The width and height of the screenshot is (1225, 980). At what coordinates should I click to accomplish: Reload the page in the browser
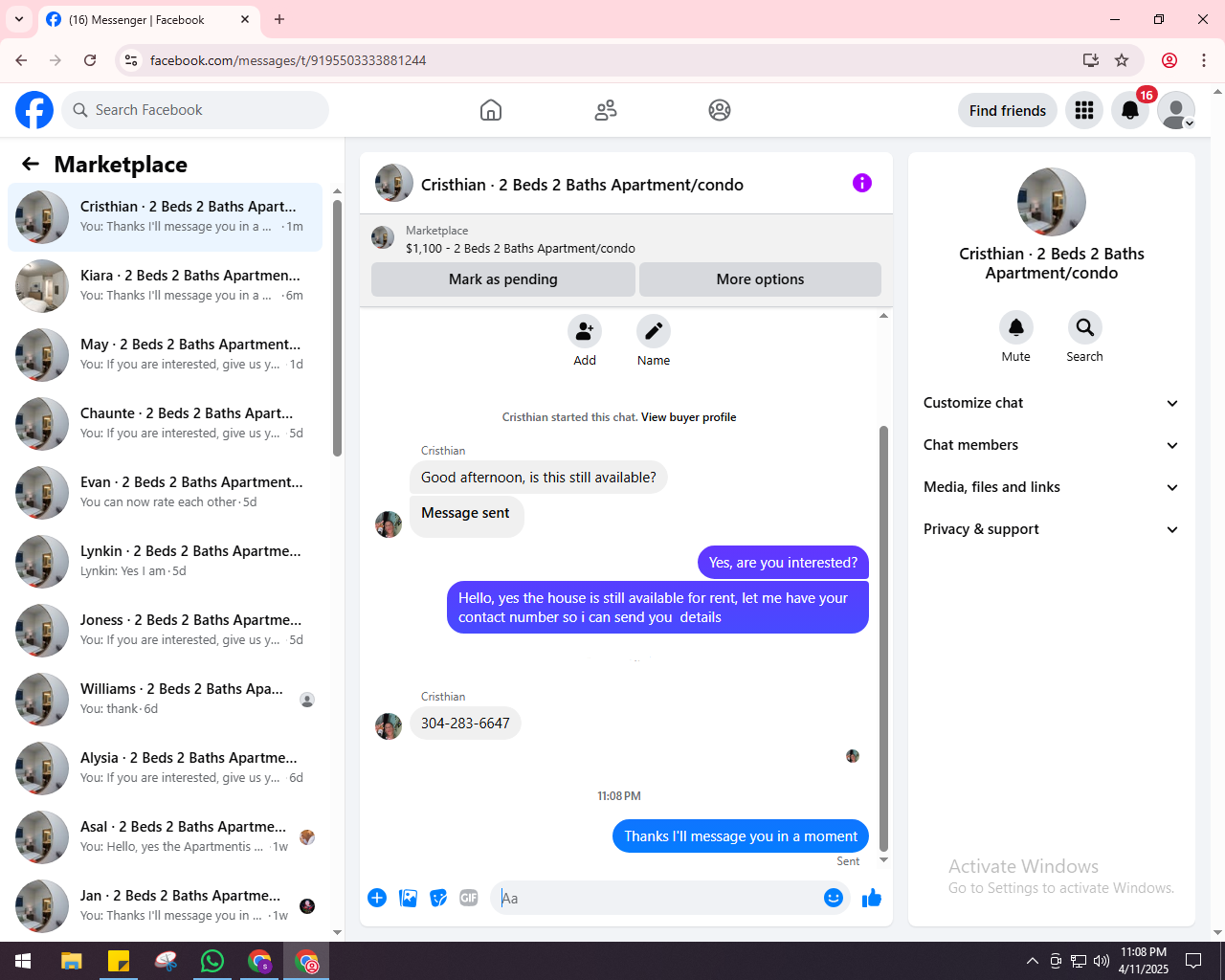(90, 60)
